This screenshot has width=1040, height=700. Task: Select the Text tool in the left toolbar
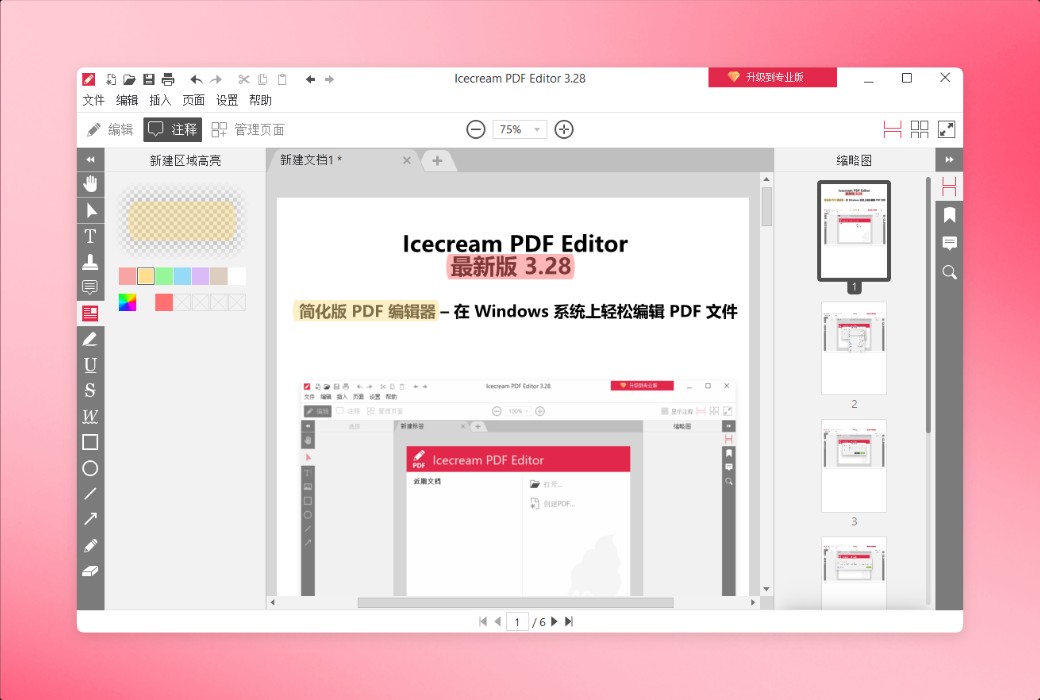point(90,235)
